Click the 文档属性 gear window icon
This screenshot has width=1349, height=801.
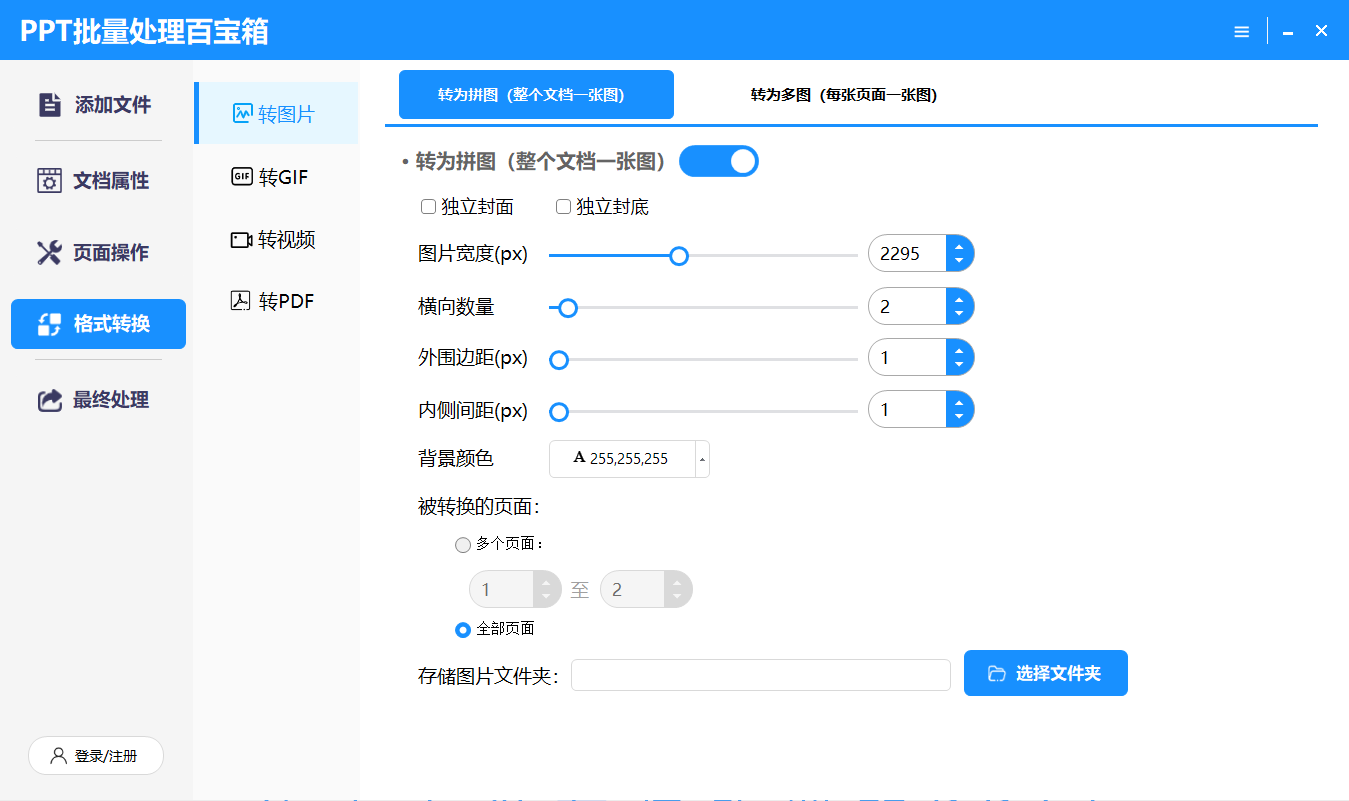pos(49,181)
